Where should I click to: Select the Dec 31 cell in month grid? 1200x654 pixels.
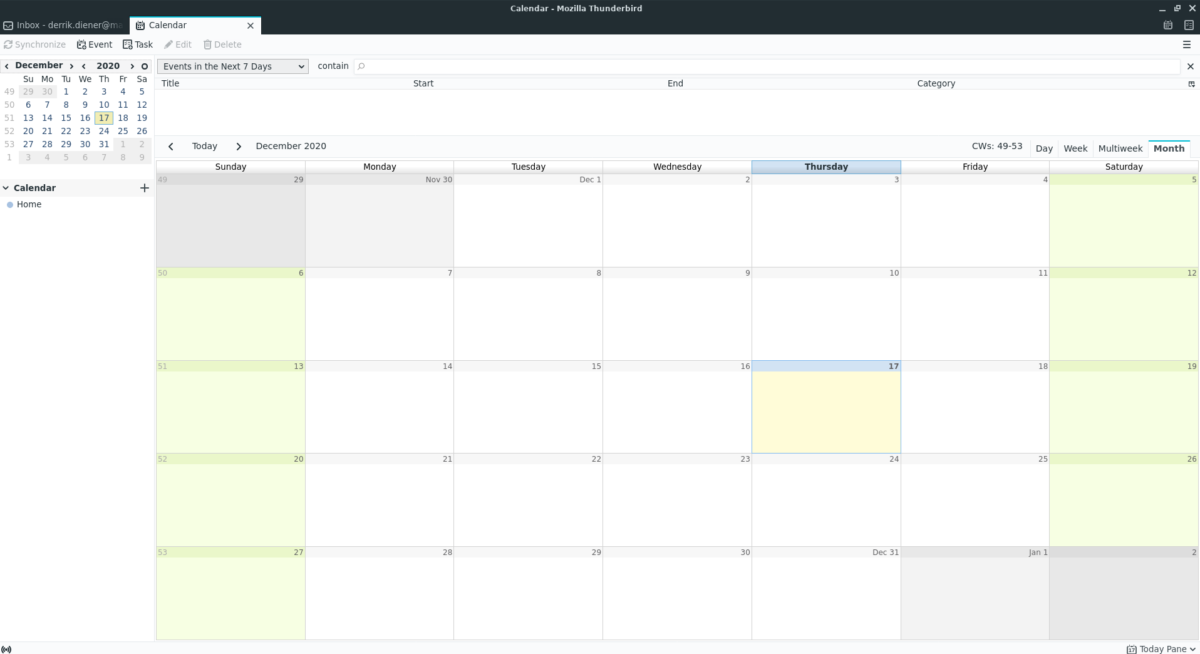[x=826, y=593]
